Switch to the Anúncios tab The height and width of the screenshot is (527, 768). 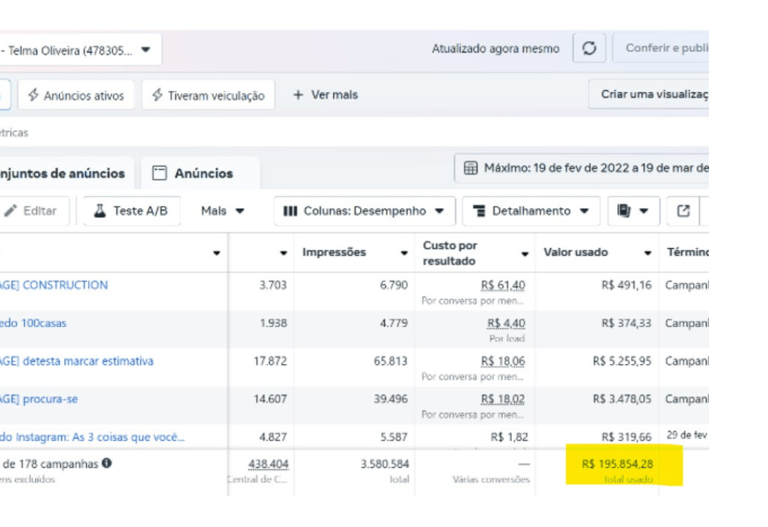pyautogui.click(x=200, y=173)
